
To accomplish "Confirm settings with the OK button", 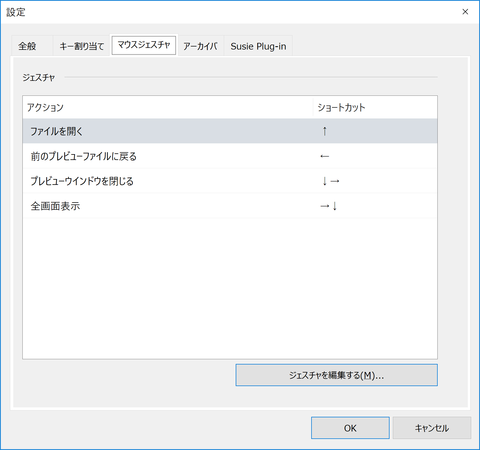I will click(x=350, y=428).
